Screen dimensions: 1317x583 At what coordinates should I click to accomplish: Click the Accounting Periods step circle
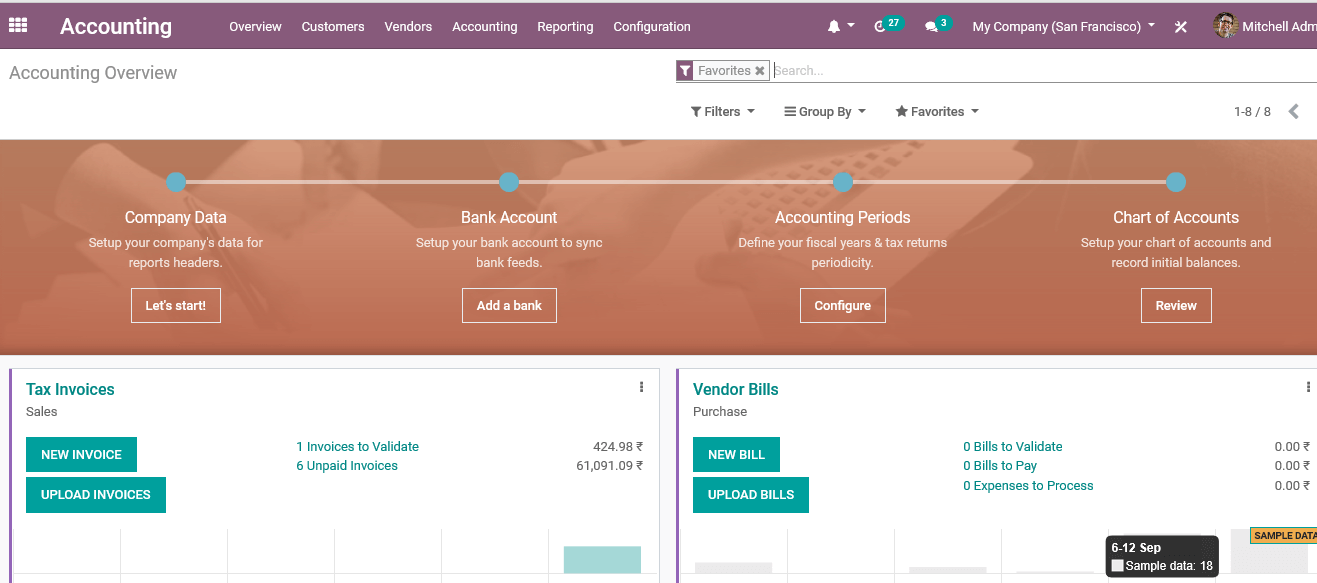[x=843, y=182]
